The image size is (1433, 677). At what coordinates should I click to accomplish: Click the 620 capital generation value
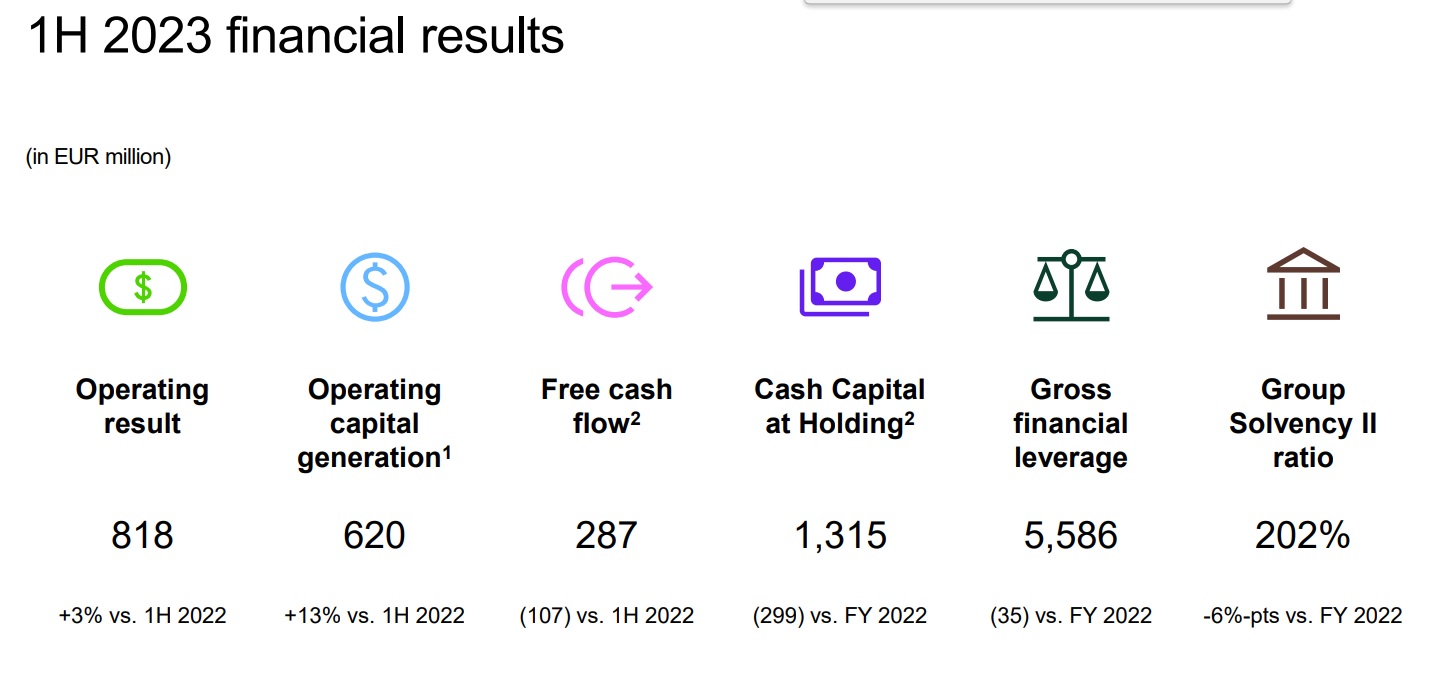[x=374, y=536]
